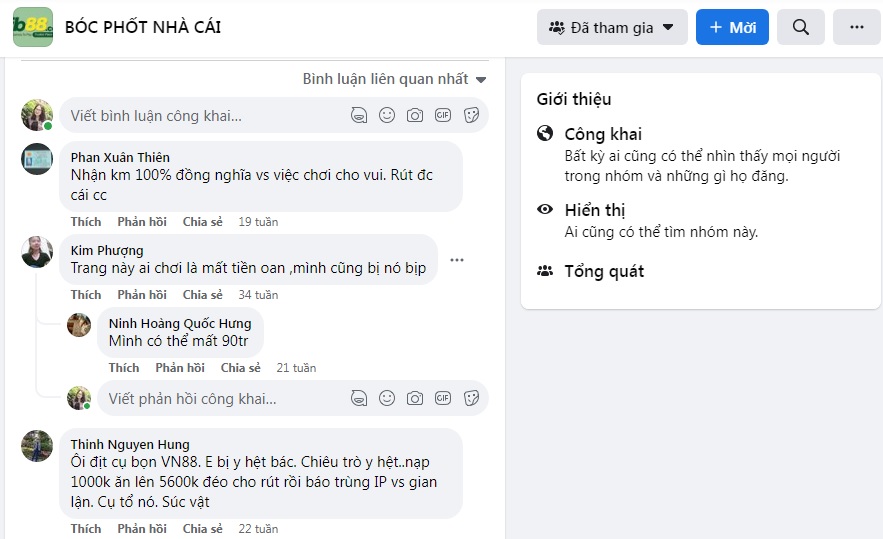Click the emoji icon in top comment box

387,116
